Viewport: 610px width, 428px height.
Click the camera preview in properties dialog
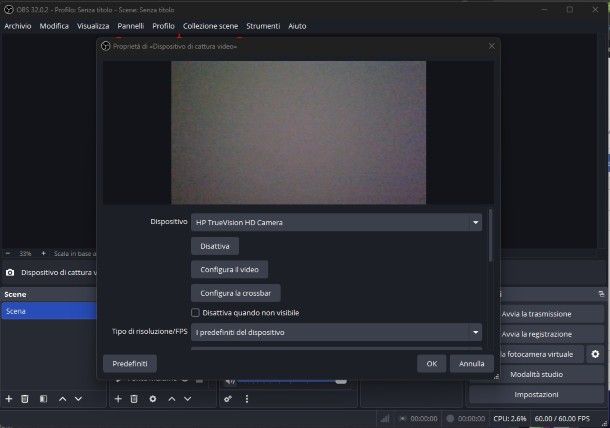298,132
